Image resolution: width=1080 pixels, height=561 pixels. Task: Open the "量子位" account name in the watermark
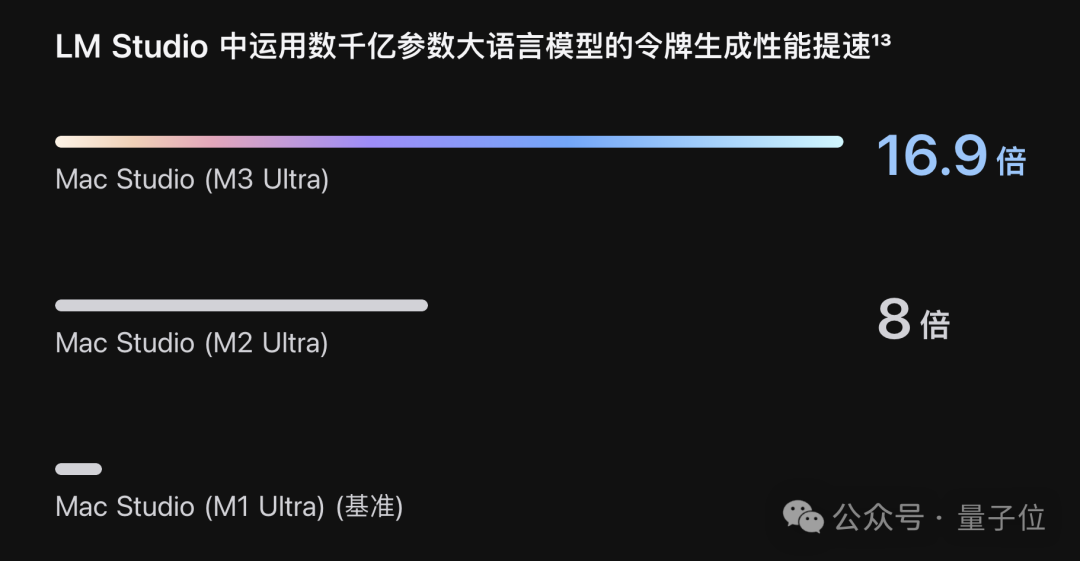(x=1001, y=518)
